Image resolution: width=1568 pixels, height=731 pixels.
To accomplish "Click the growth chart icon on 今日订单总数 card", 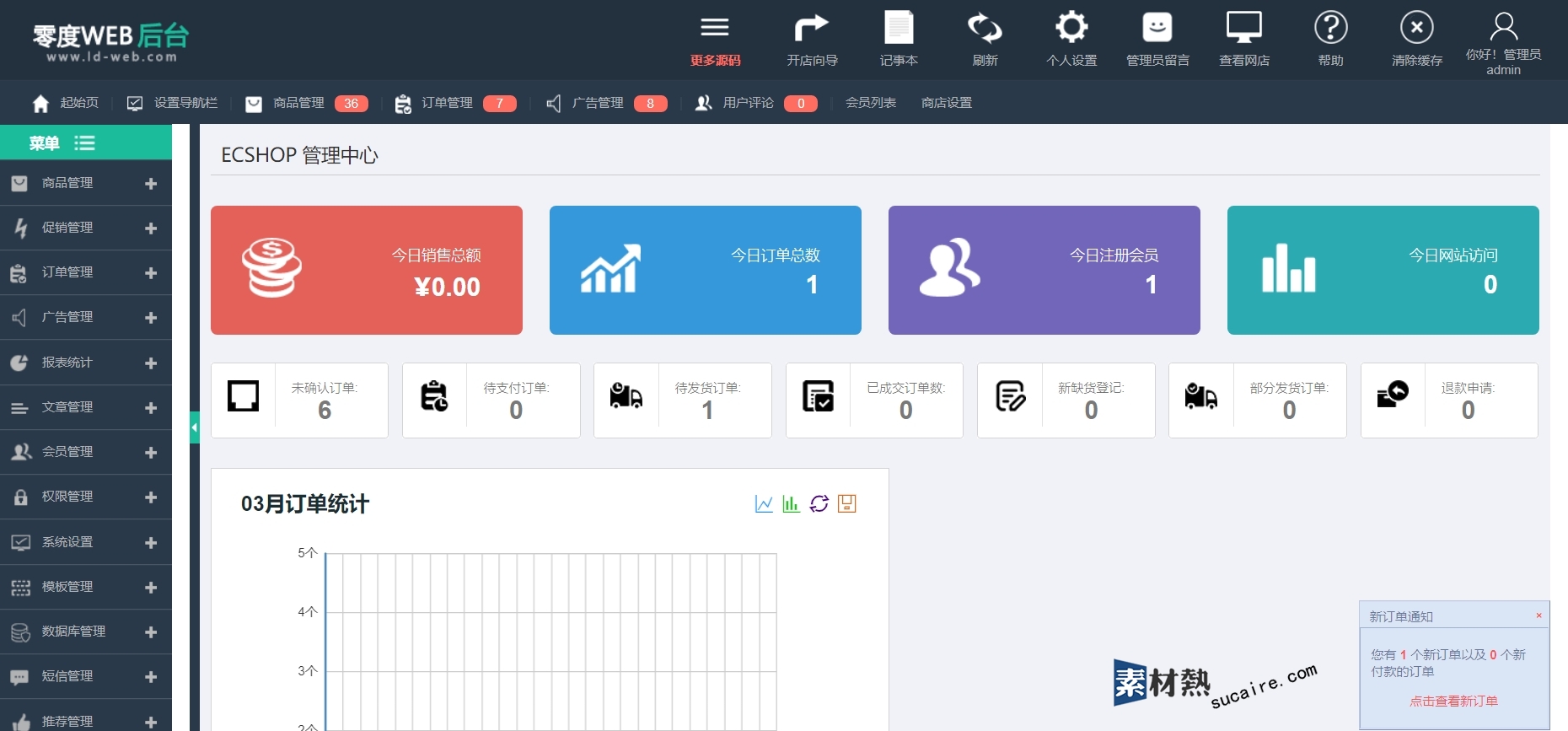I will 610,269.
